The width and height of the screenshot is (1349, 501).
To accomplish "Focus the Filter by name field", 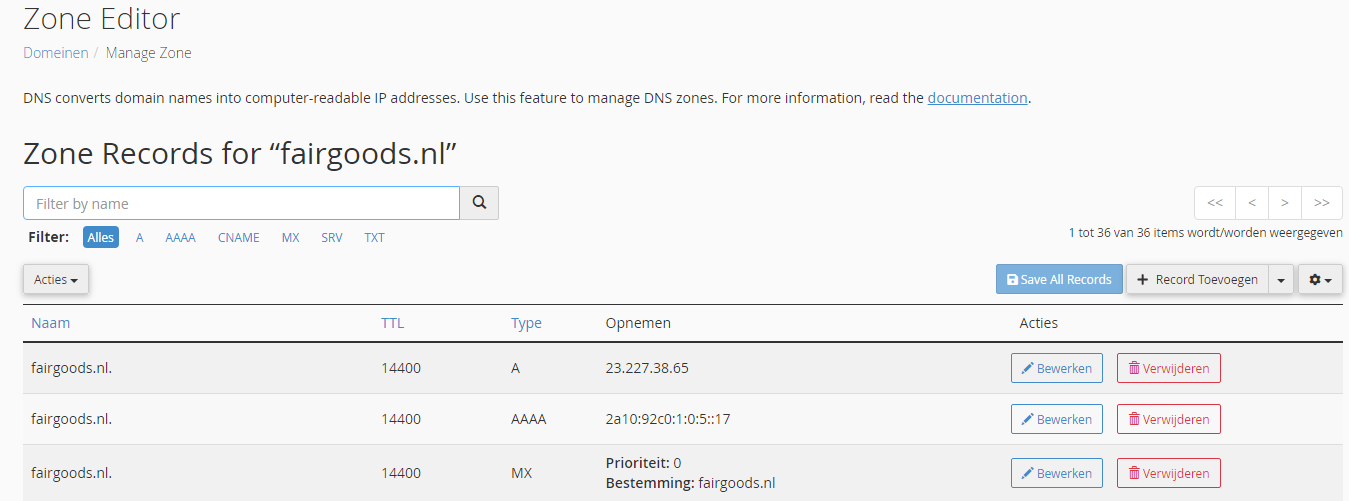I will point(241,203).
